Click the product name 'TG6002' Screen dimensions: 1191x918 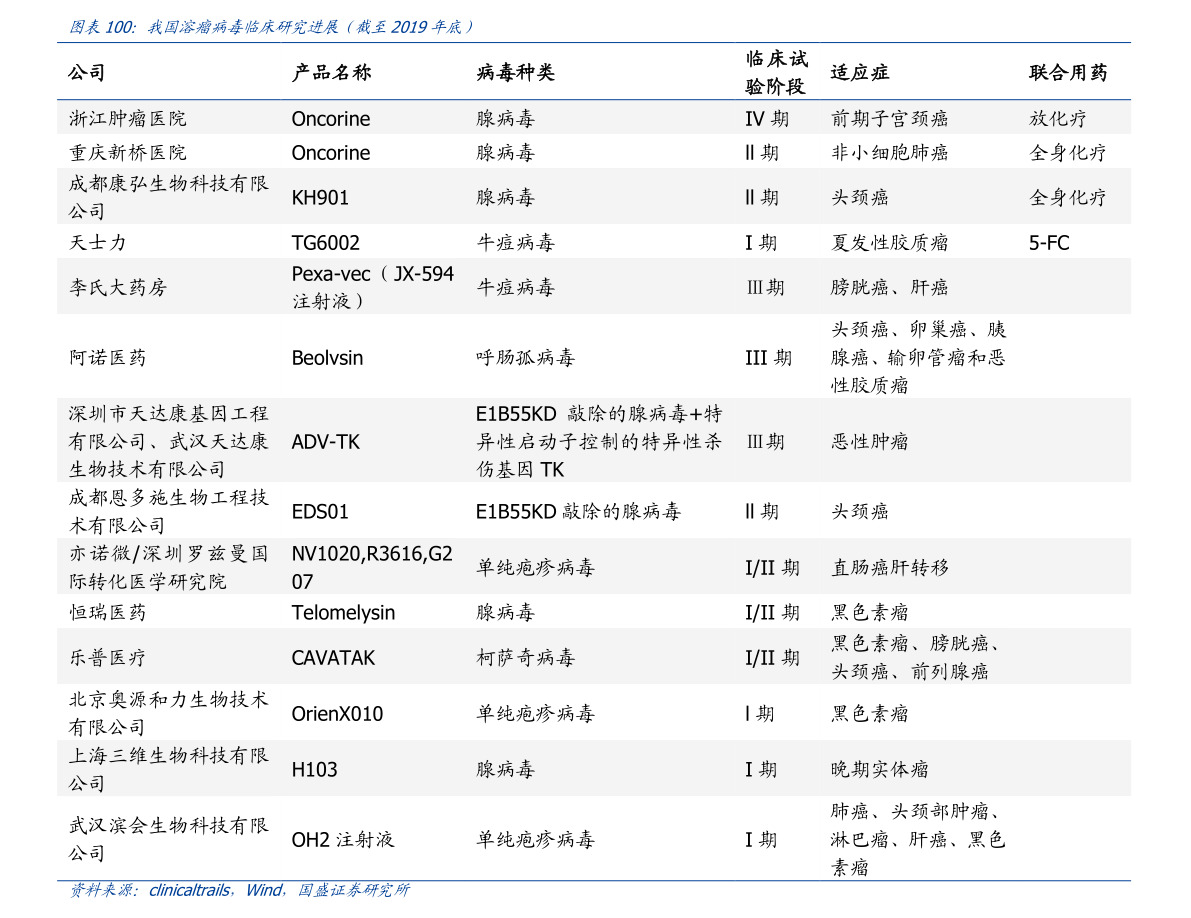pyautogui.click(x=326, y=243)
